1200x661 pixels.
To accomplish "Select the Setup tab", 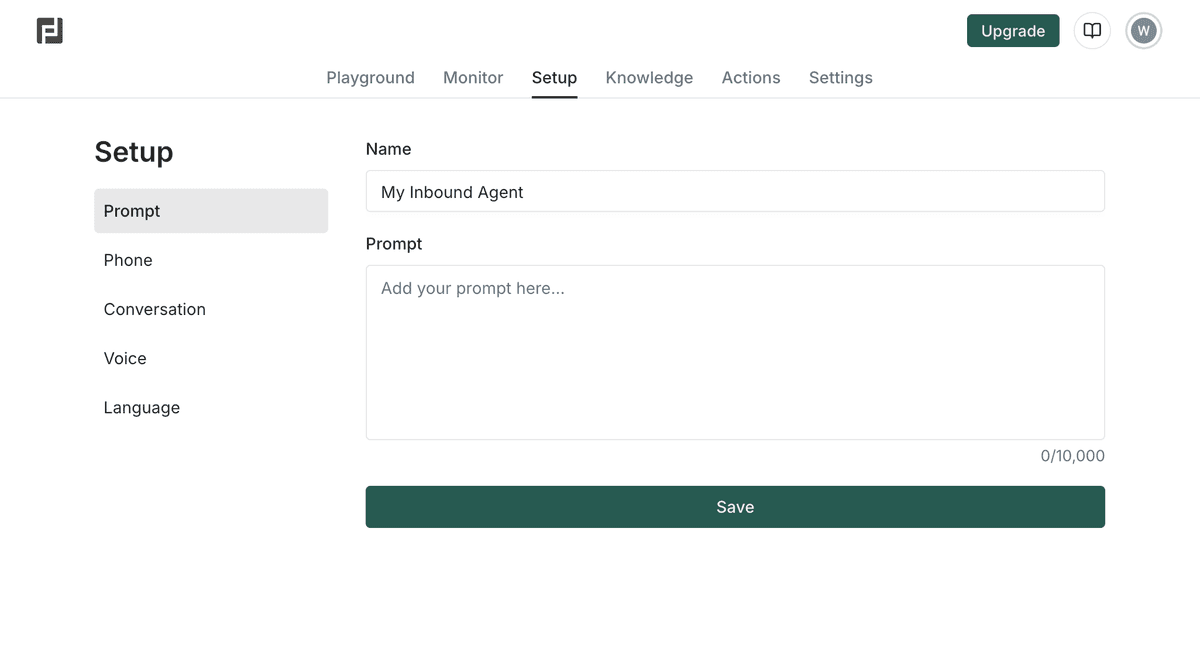I will 554,77.
